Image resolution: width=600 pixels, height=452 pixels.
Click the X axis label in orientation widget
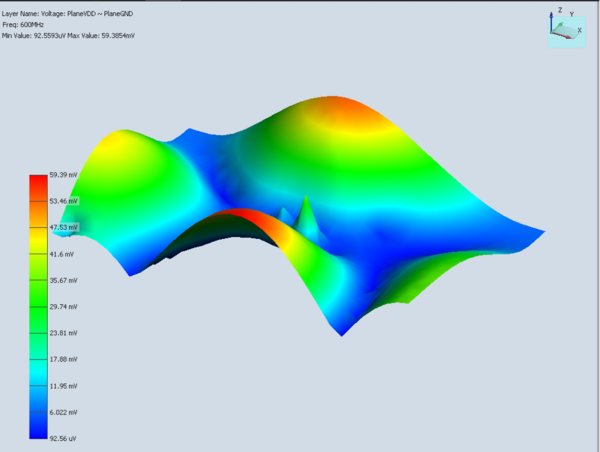click(x=579, y=30)
